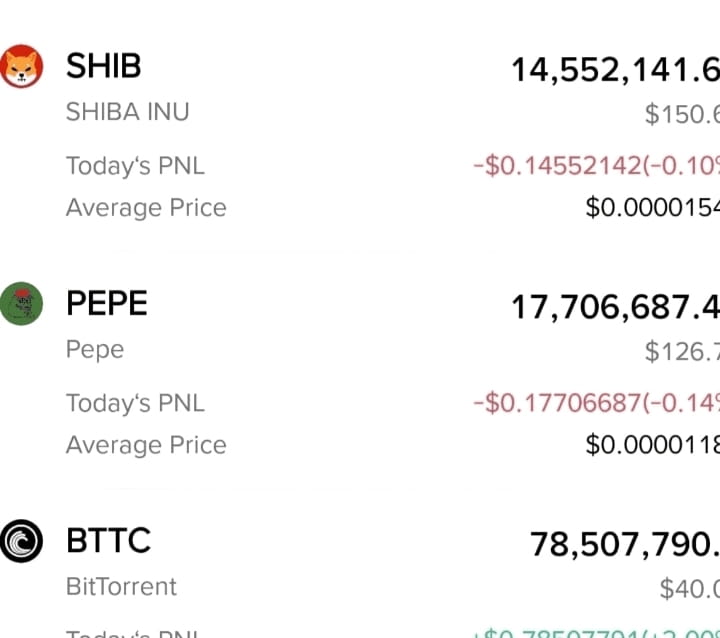The image size is (720, 638).
Task: Tap BTTC balance 78,507,790 amount
Action: (x=625, y=545)
